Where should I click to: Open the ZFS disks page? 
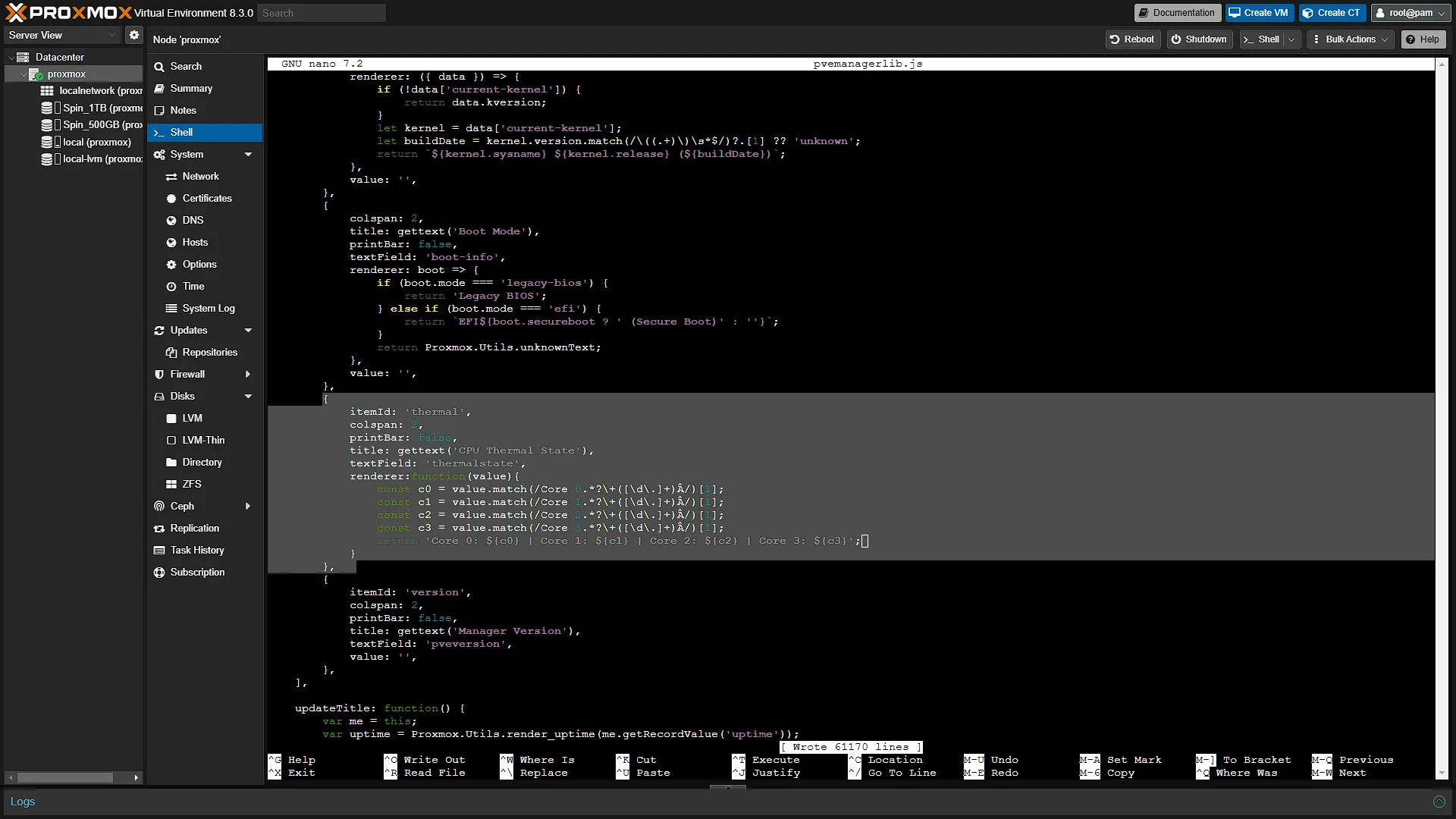point(205,485)
